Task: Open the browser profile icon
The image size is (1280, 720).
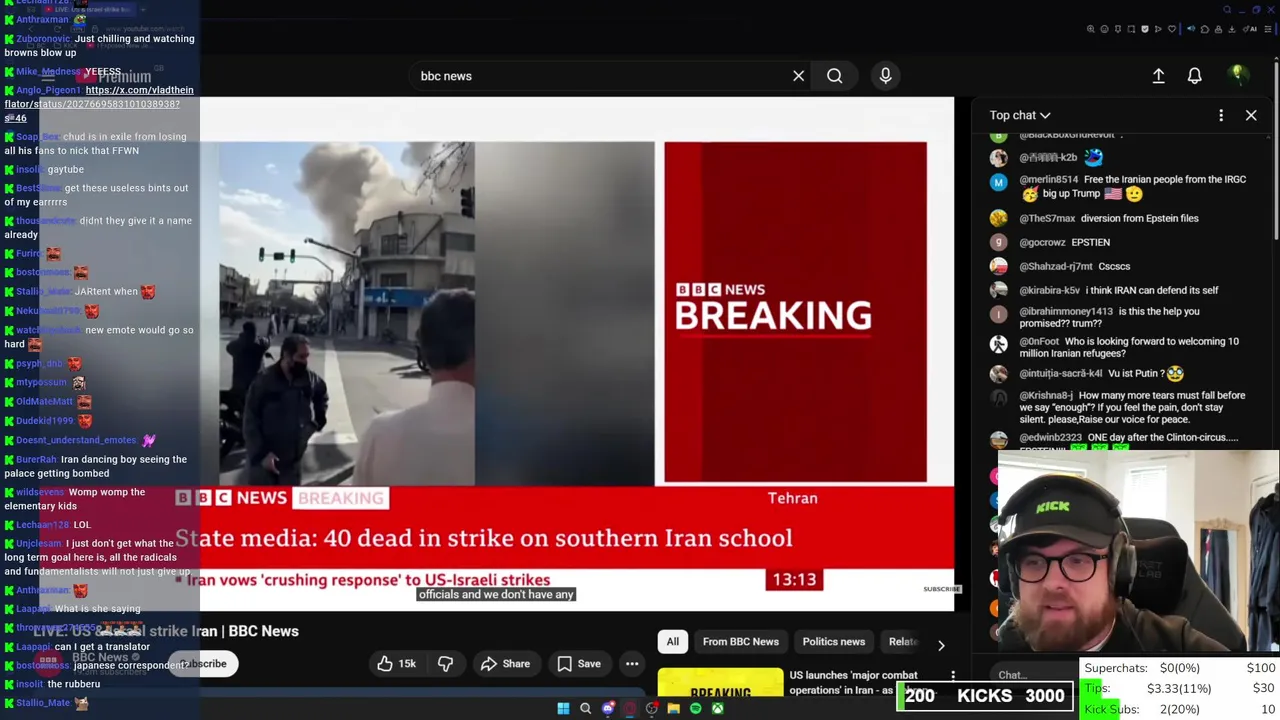Action: click(x=1218, y=29)
